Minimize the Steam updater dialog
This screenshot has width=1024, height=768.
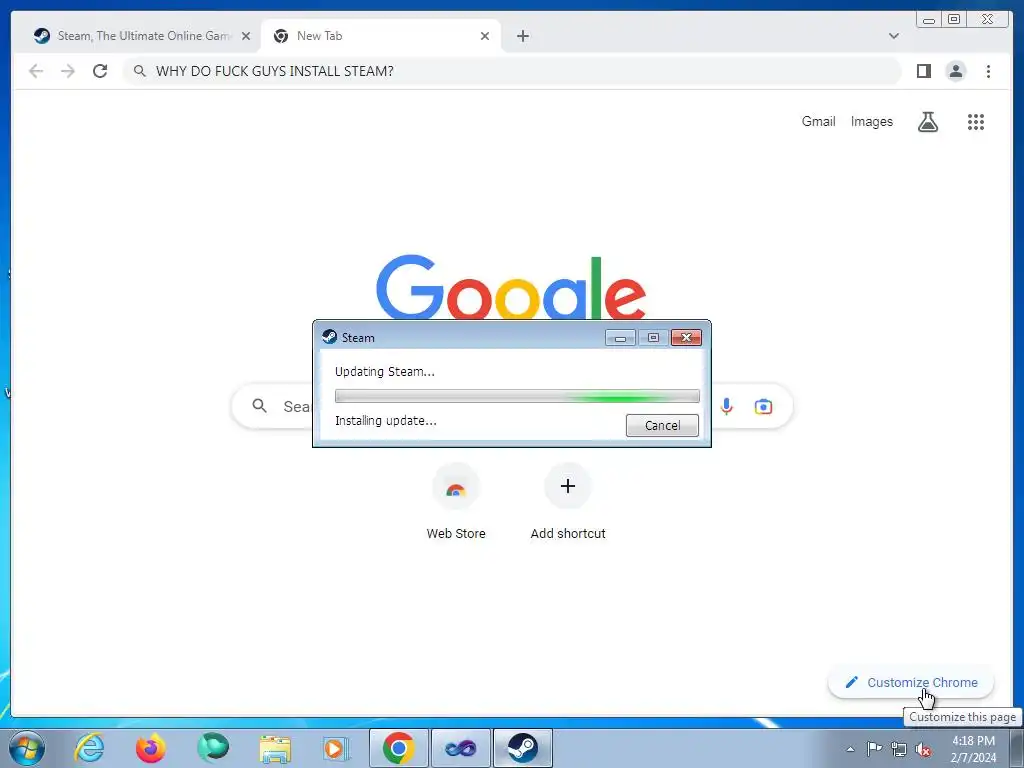click(620, 338)
